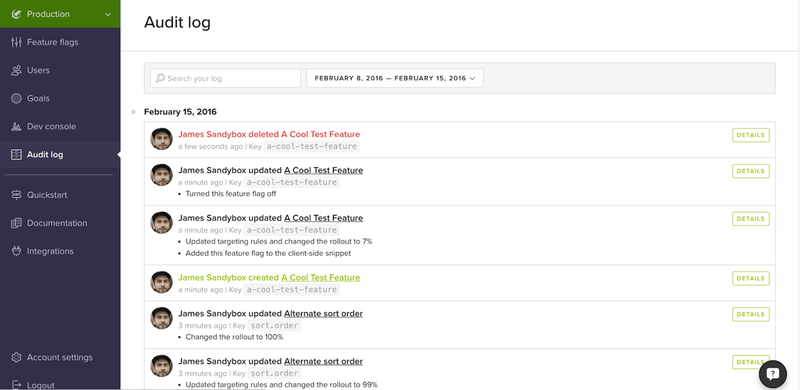Expand the Production environment dropdown

60,14
